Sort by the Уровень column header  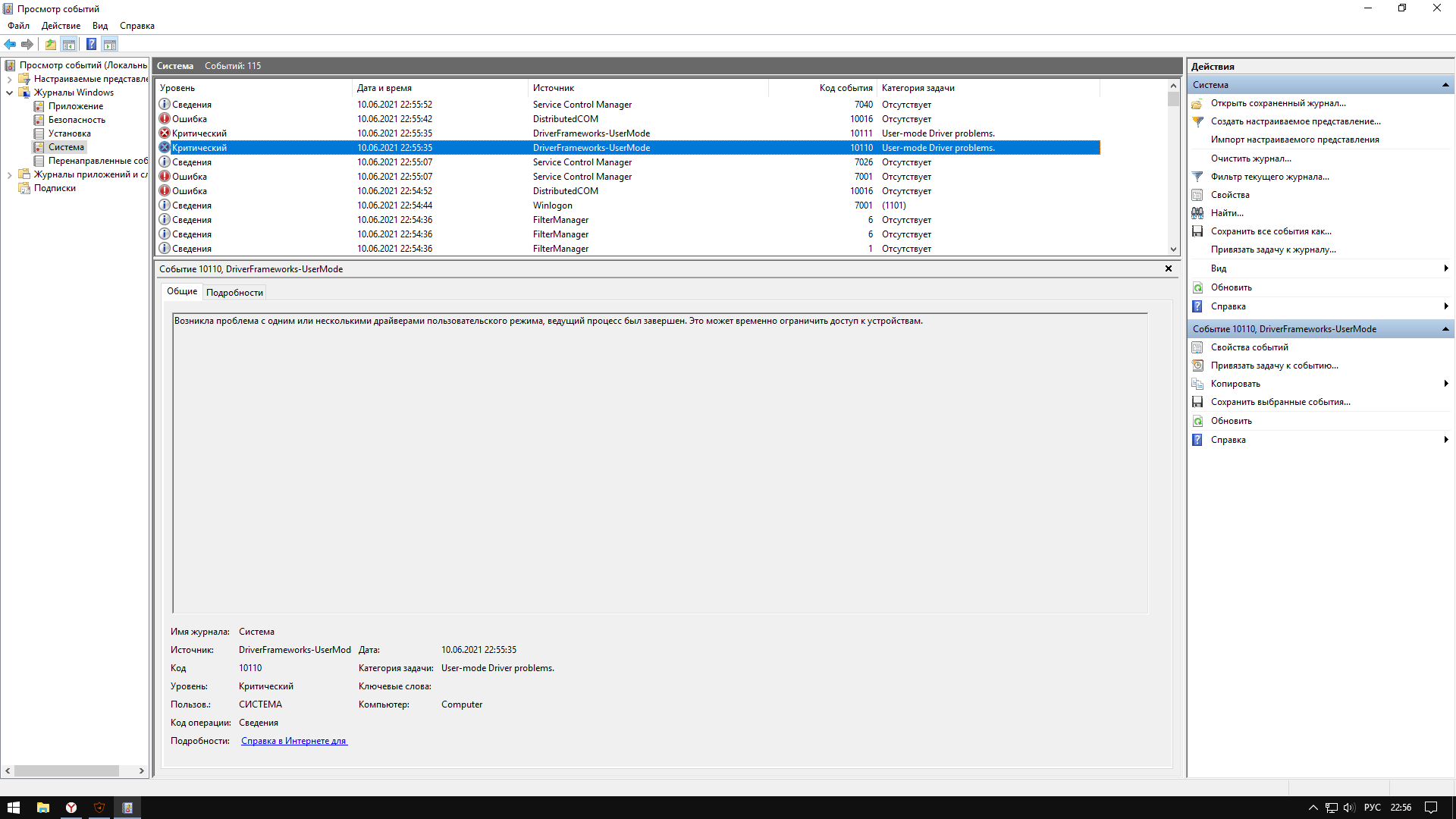[x=253, y=88]
